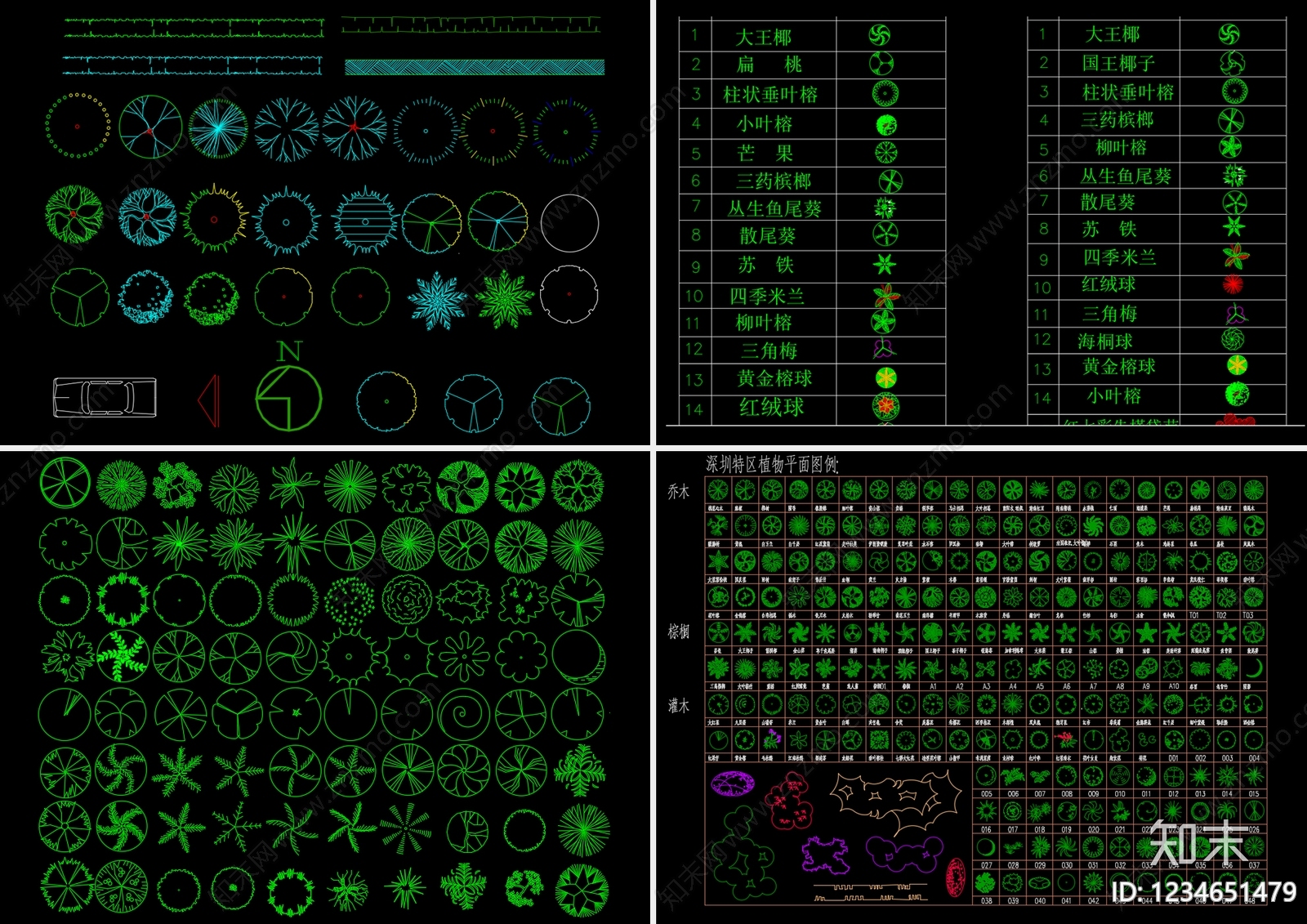The image size is (1307, 924).
Task: Click the 棕榈 category label
Action: point(678,632)
